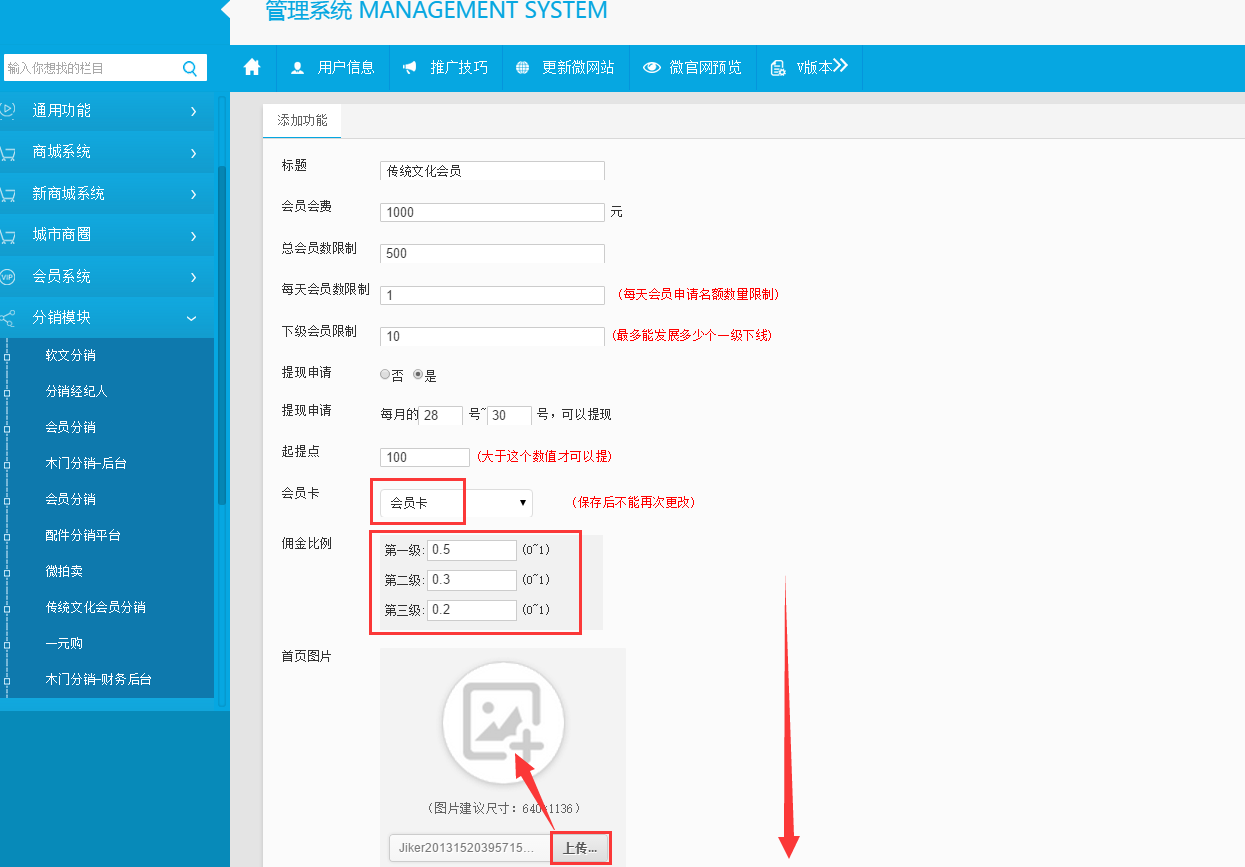Click the 标题 input field
The height and width of the screenshot is (867, 1245).
492,171
